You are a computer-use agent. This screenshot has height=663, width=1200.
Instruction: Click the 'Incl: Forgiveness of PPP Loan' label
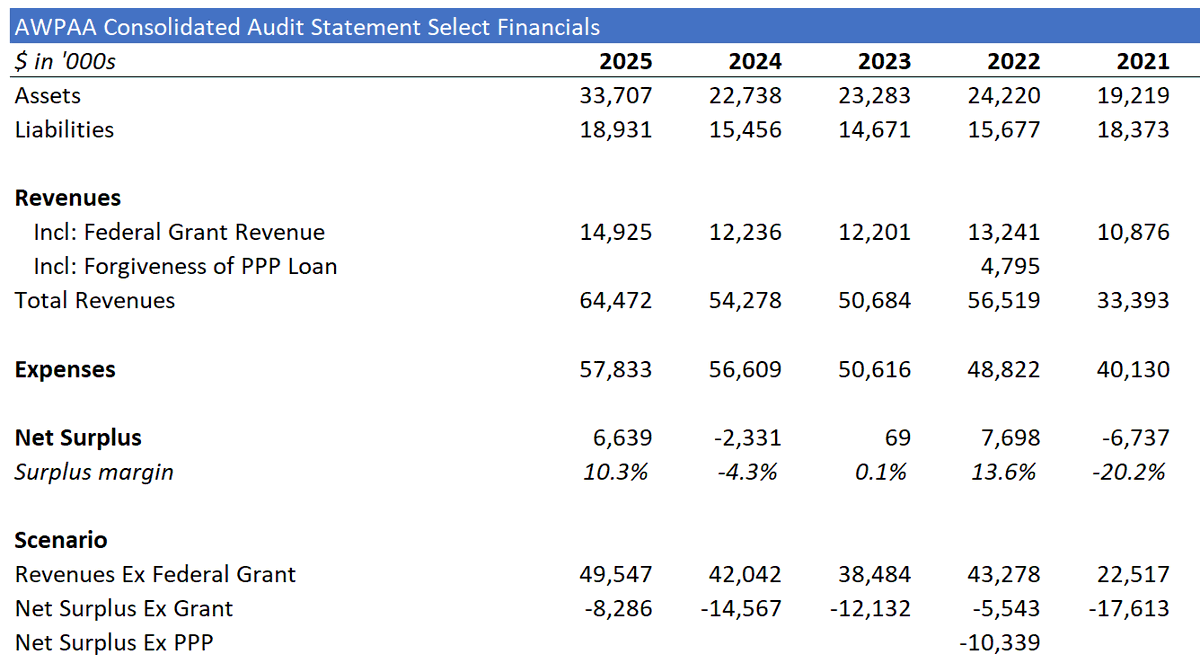tap(185, 266)
